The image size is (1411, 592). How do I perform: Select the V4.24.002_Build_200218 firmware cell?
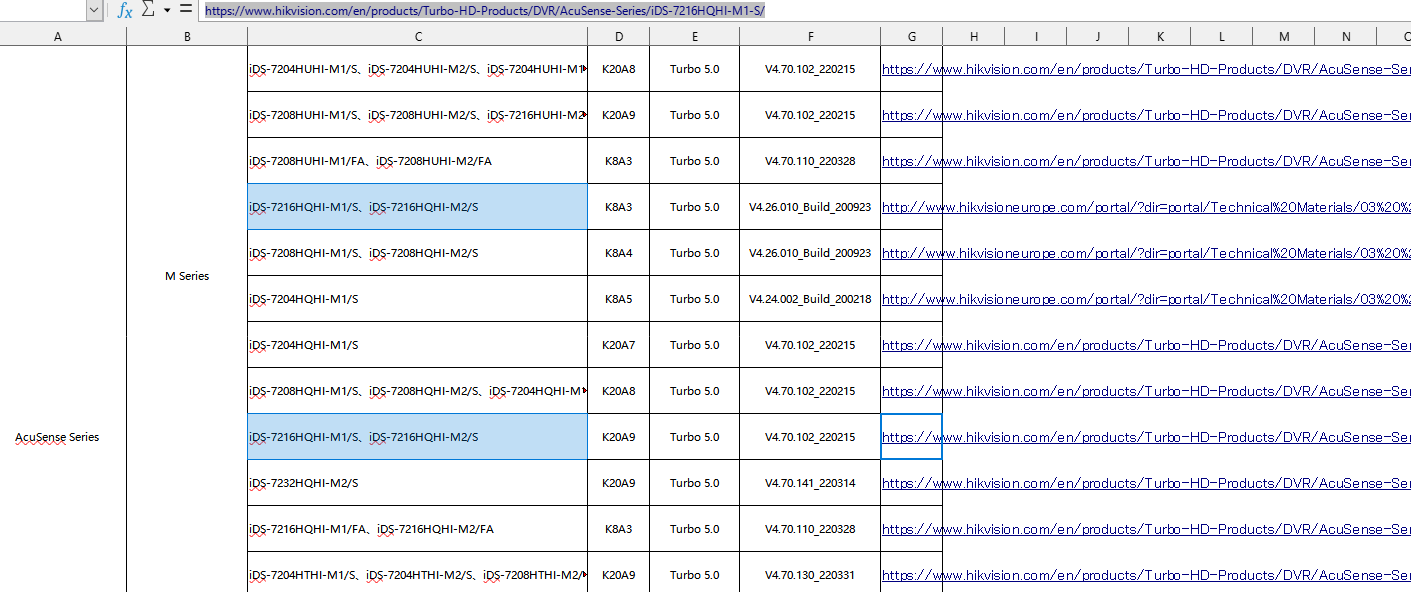(810, 299)
